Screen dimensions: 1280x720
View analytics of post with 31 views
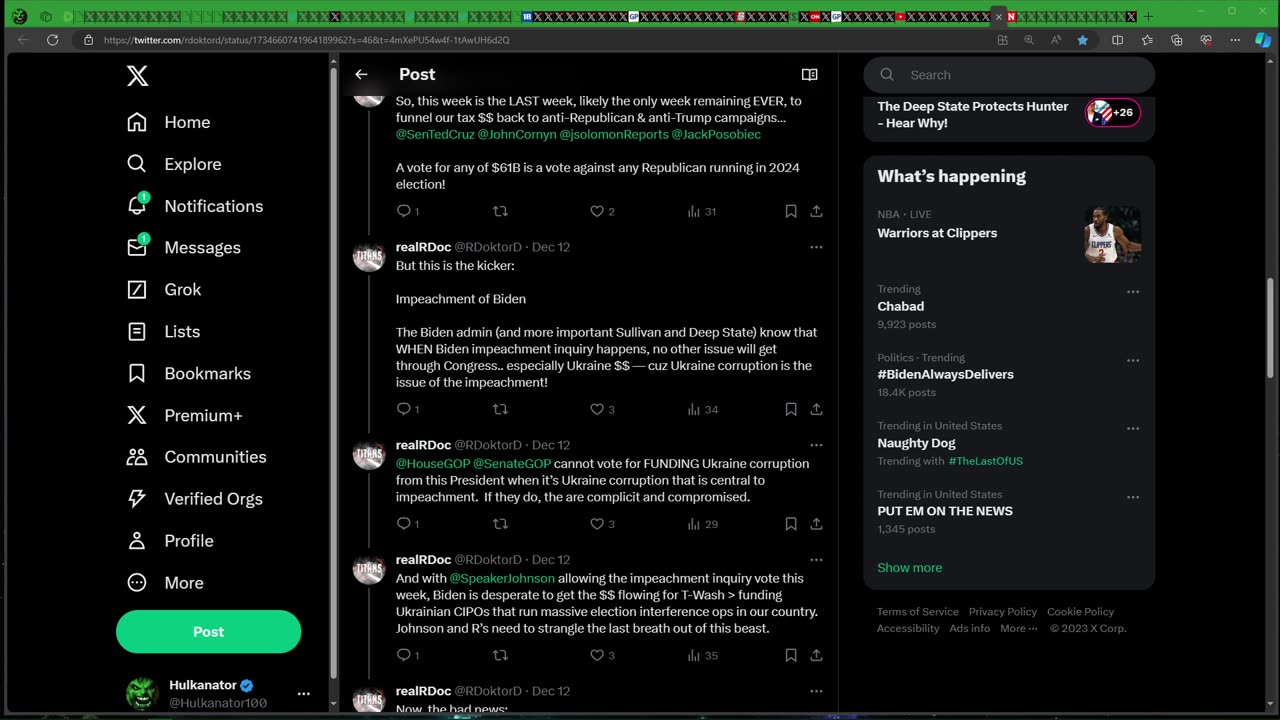(702, 211)
